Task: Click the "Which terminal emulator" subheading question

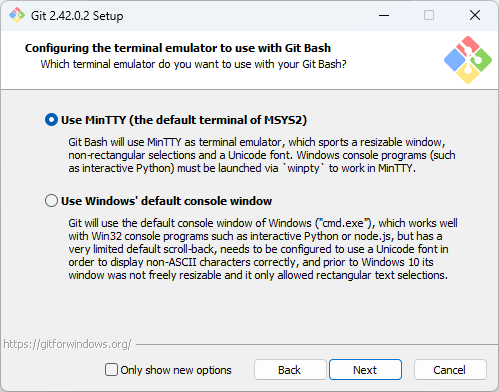Action: (x=193, y=64)
